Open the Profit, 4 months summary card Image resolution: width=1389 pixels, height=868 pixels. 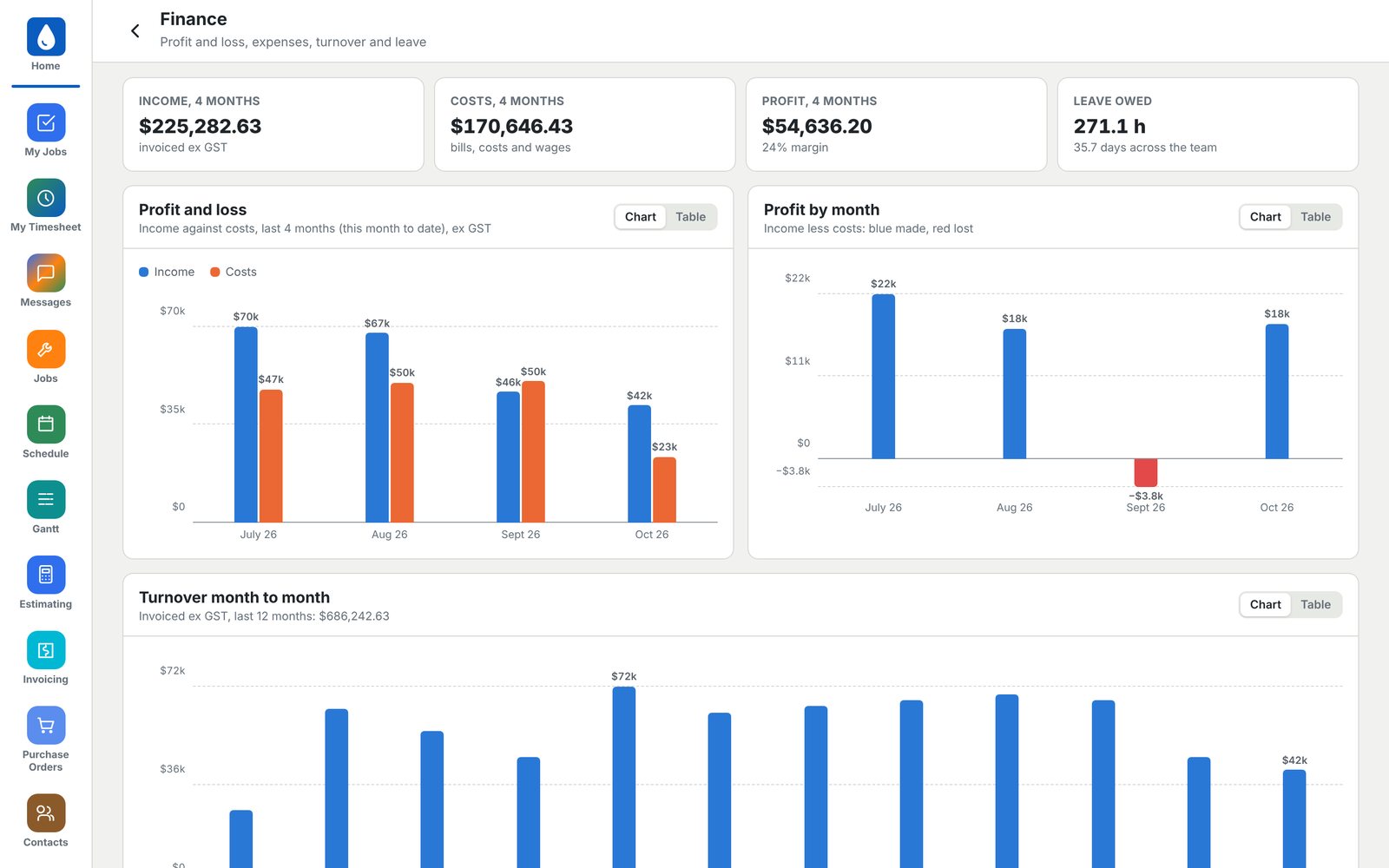pos(897,124)
